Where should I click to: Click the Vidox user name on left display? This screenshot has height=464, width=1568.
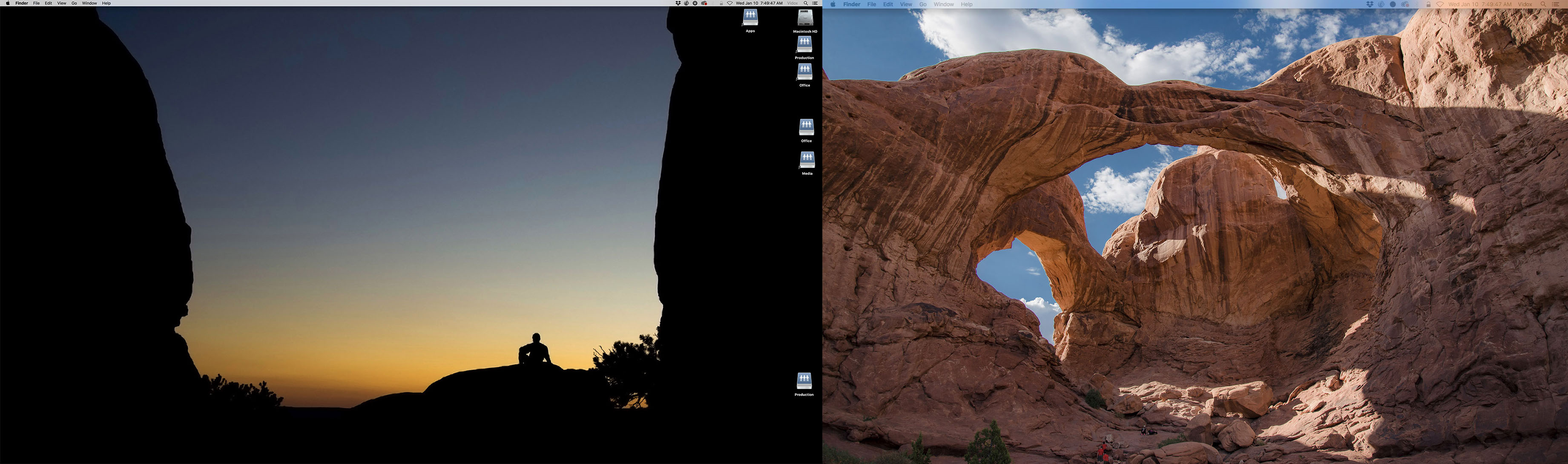793,3
